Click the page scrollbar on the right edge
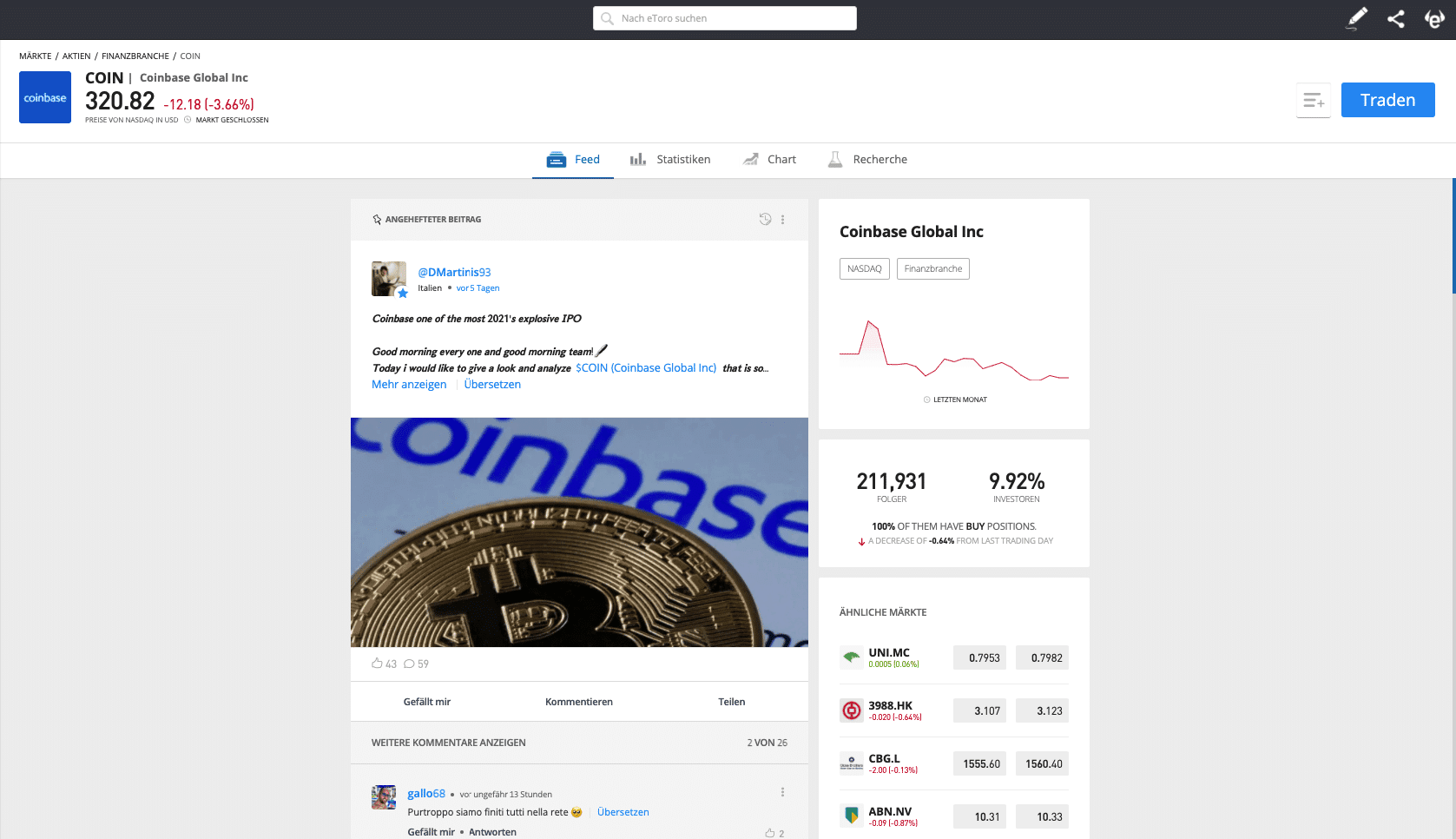This screenshot has width=1456, height=839. pos(1453,236)
